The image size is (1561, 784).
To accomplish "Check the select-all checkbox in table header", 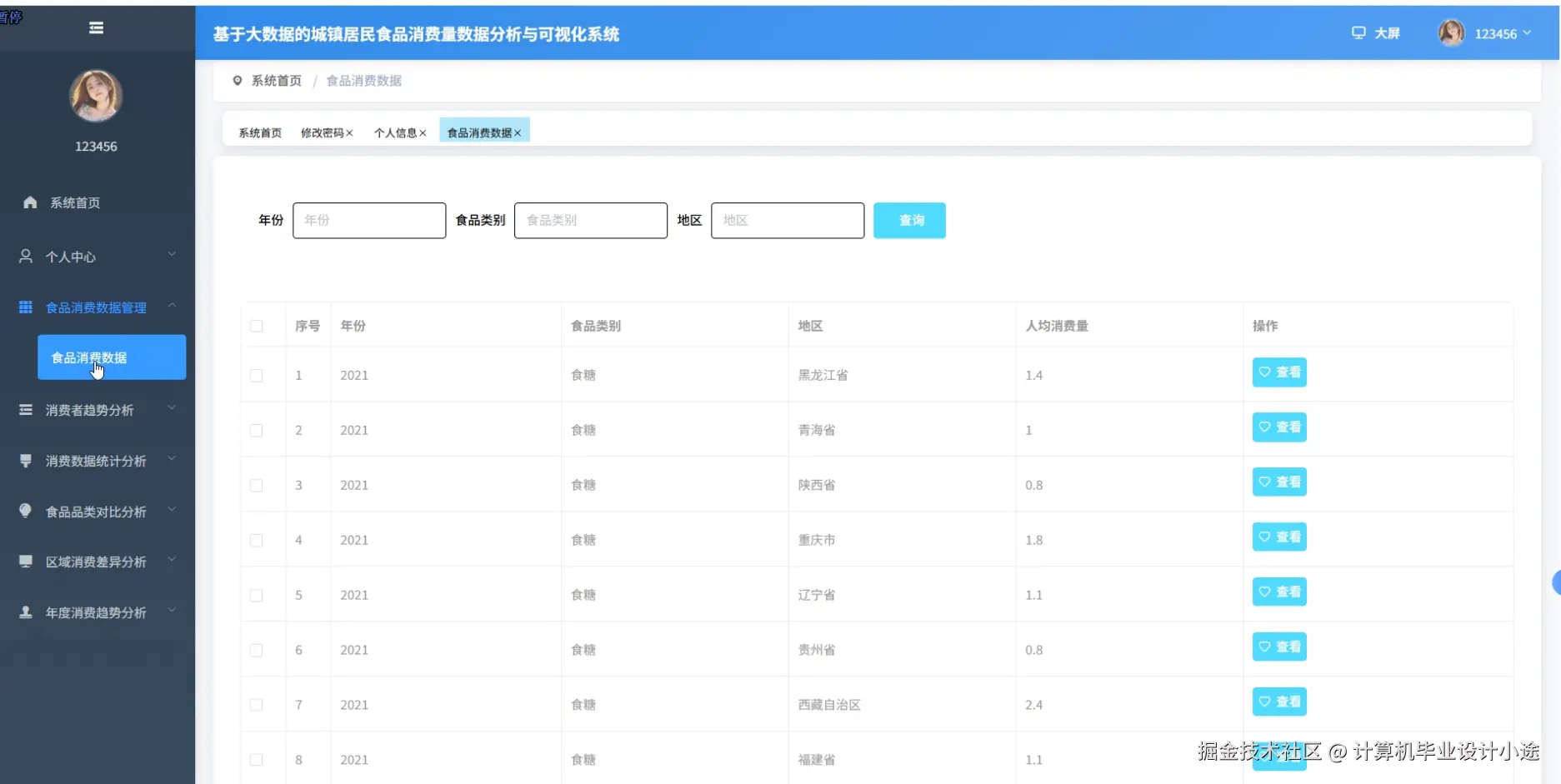I will (x=257, y=327).
